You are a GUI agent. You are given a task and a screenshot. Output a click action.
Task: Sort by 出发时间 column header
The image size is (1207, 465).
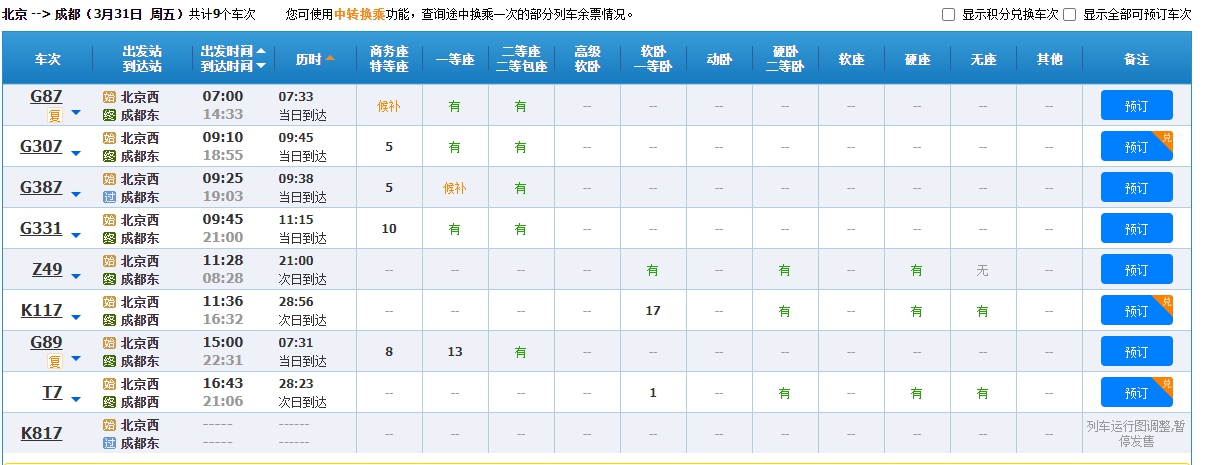226,50
